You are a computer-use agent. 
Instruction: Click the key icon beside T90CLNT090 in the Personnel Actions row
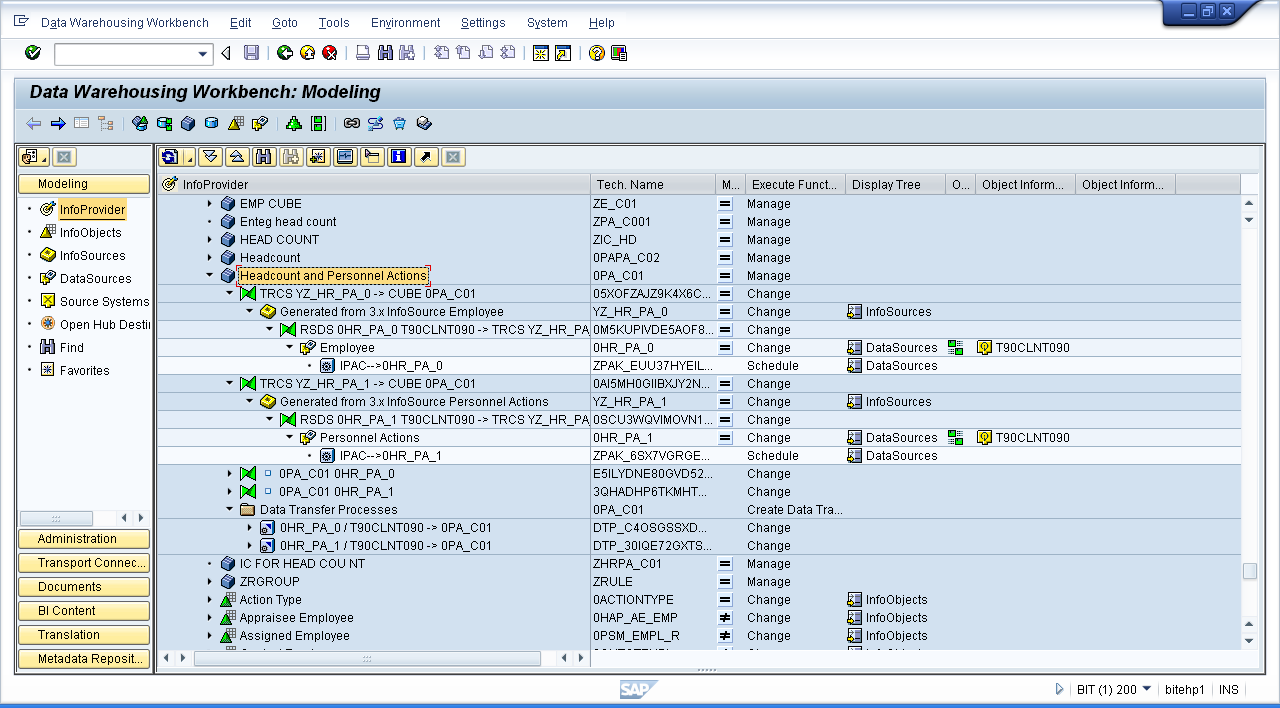(x=984, y=437)
